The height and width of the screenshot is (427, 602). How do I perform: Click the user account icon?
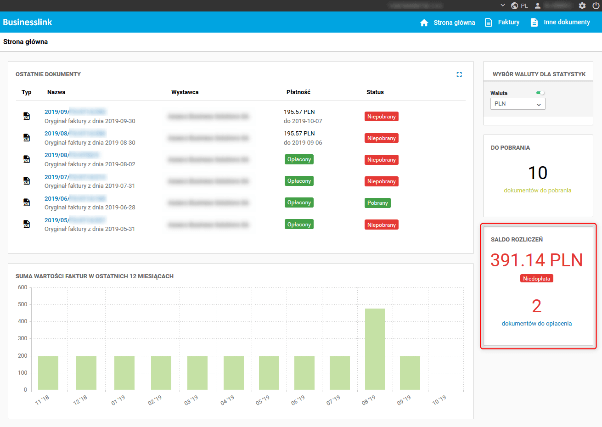(x=538, y=5)
